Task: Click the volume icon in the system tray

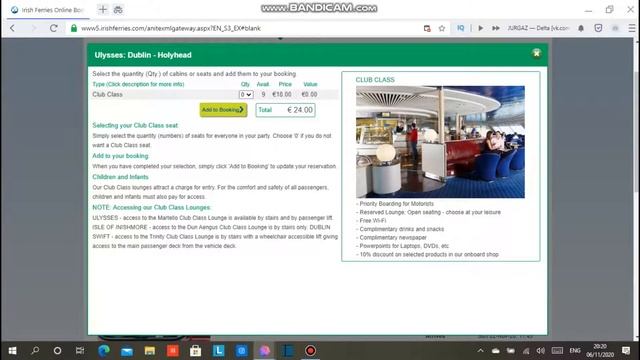Action: (541, 351)
